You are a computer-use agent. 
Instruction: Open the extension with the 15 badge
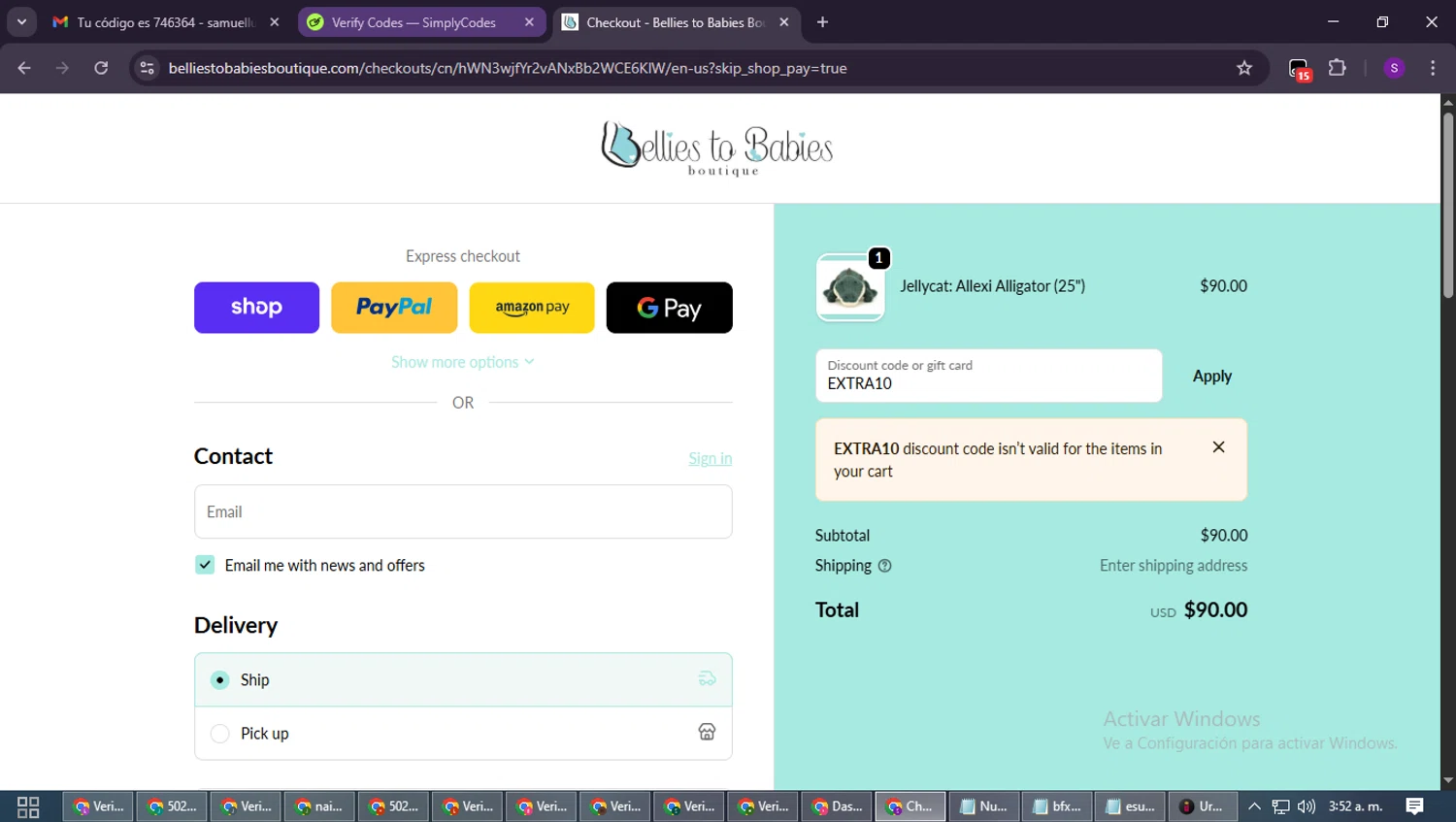(x=1299, y=69)
